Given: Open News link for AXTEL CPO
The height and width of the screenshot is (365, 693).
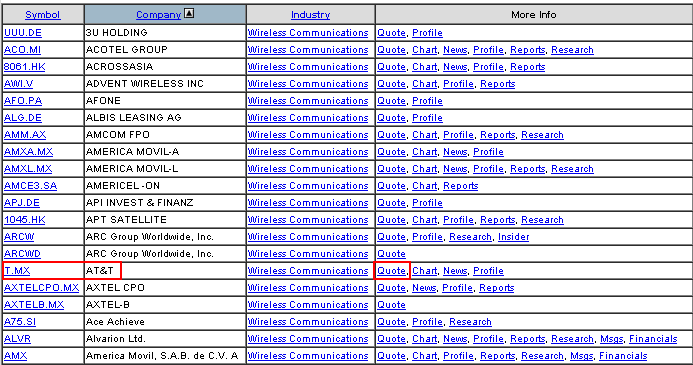Looking at the screenshot, I should (424, 288).
